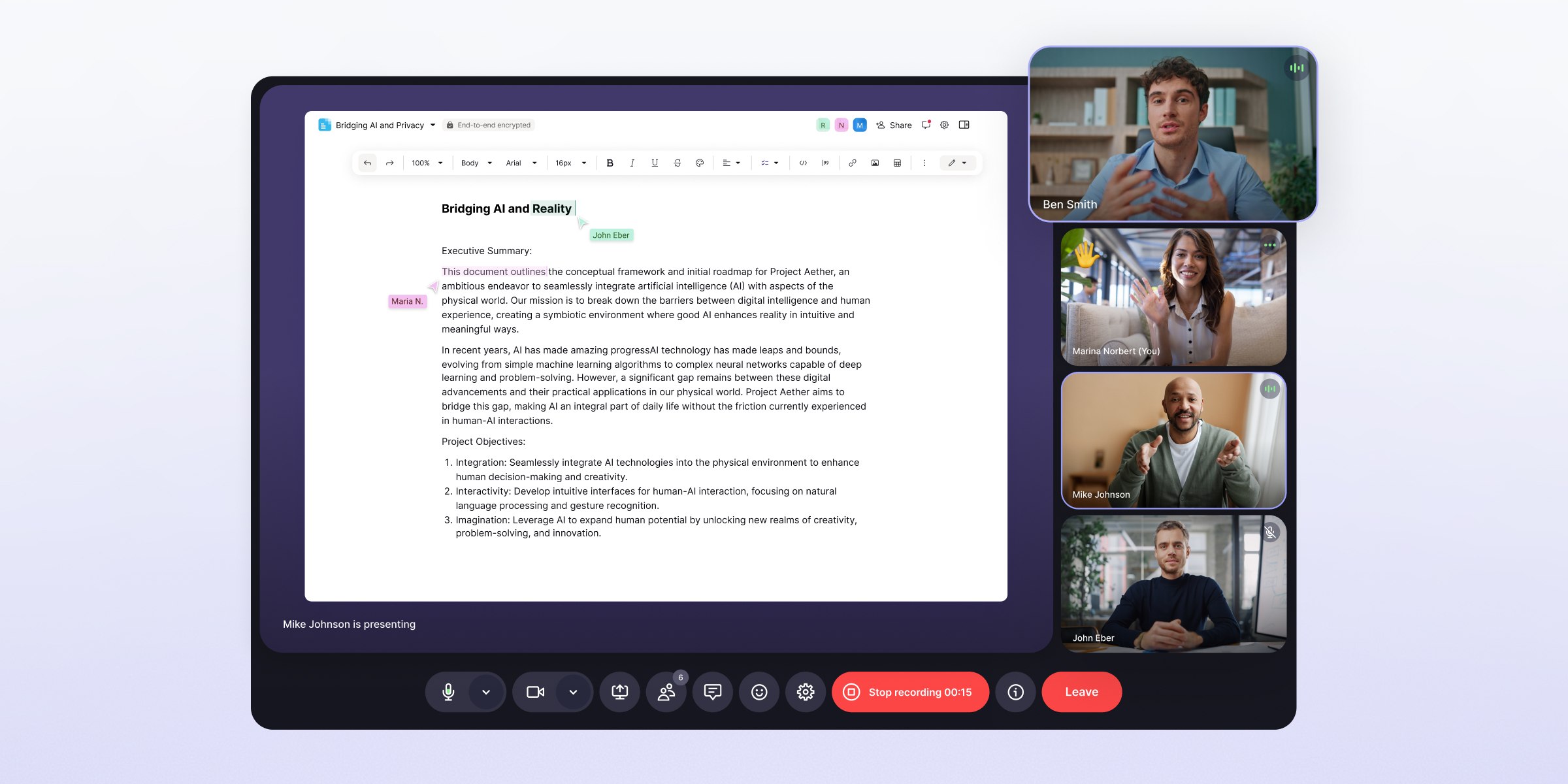Viewport: 1568px width, 784px height.
Task: Toggle bold formatting in toolbar
Action: coord(610,163)
